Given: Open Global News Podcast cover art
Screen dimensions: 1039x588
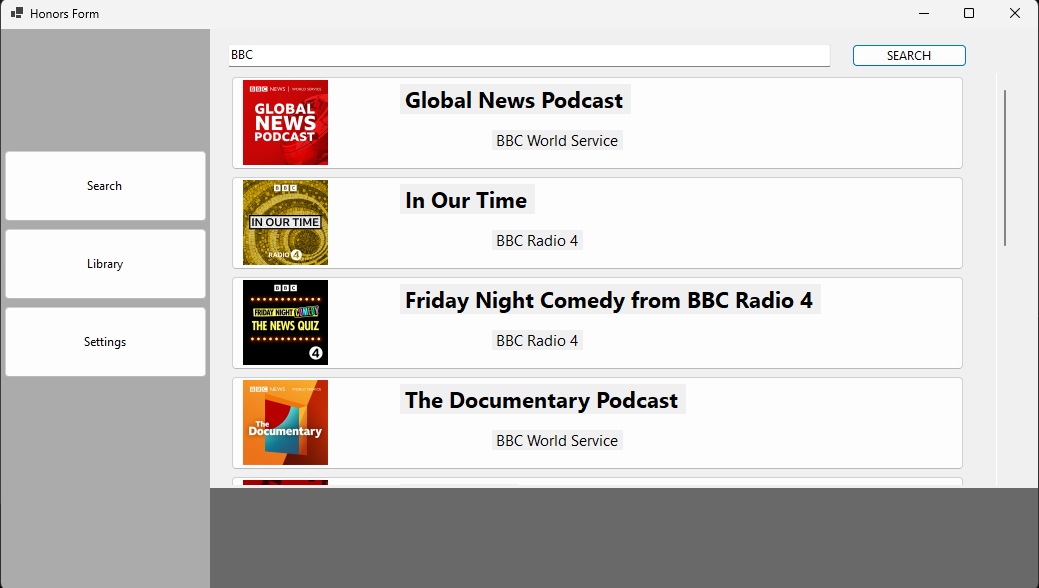Looking at the screenshot, I should point(285,123).
